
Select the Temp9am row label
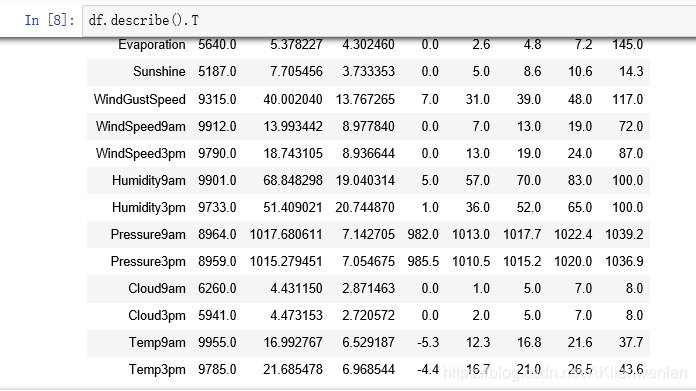pyautogui.click(x=157, y=343)
